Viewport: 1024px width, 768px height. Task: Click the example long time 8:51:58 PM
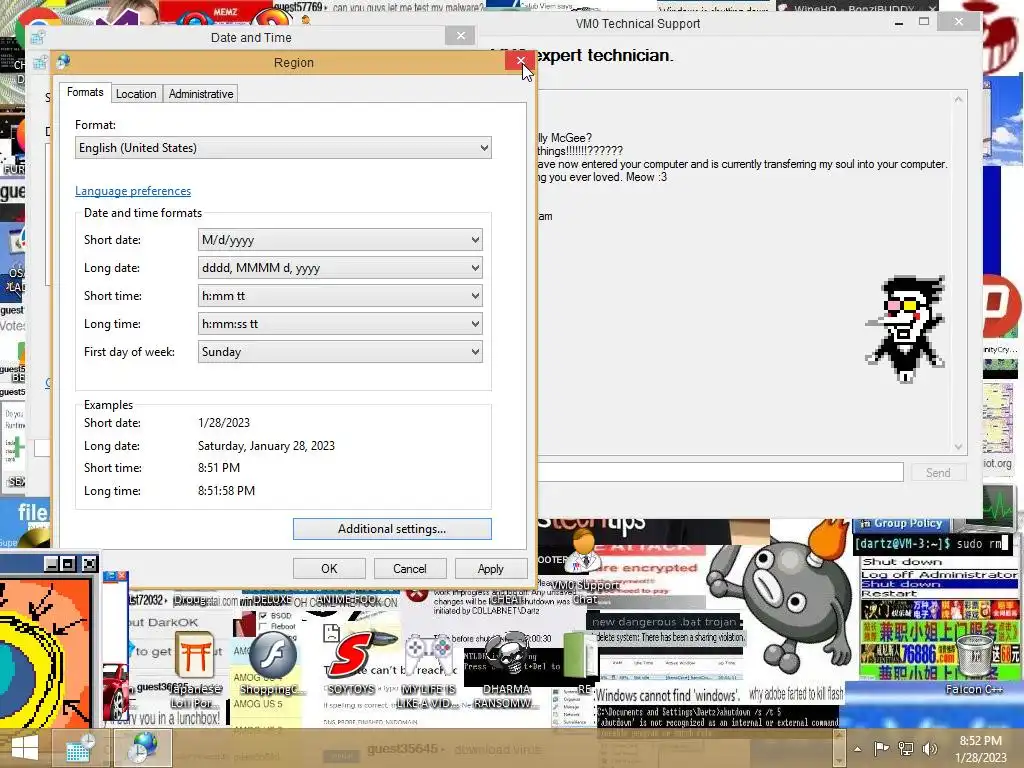pyautogui.click(x=227, y=490)
